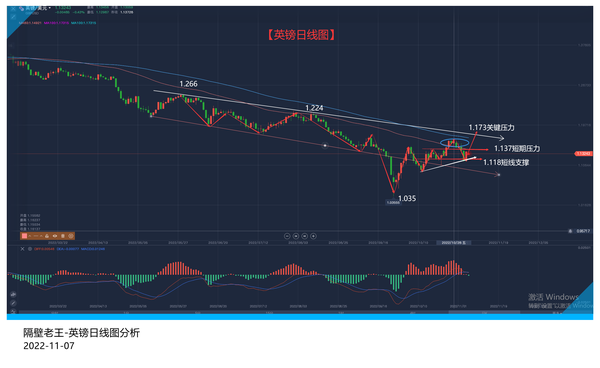Toggle the eye visibility icon in orange toolbar
The width and height of the screenshot is (600, 368).
click(55, 236)
